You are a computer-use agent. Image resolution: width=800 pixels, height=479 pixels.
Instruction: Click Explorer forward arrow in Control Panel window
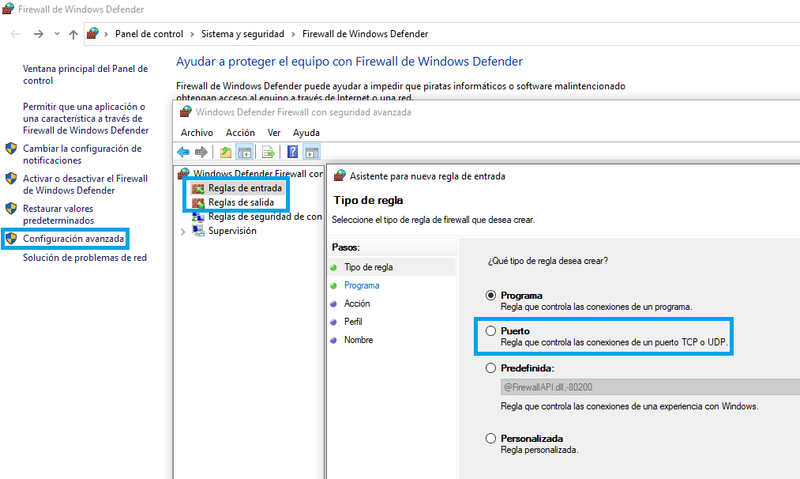38,34
